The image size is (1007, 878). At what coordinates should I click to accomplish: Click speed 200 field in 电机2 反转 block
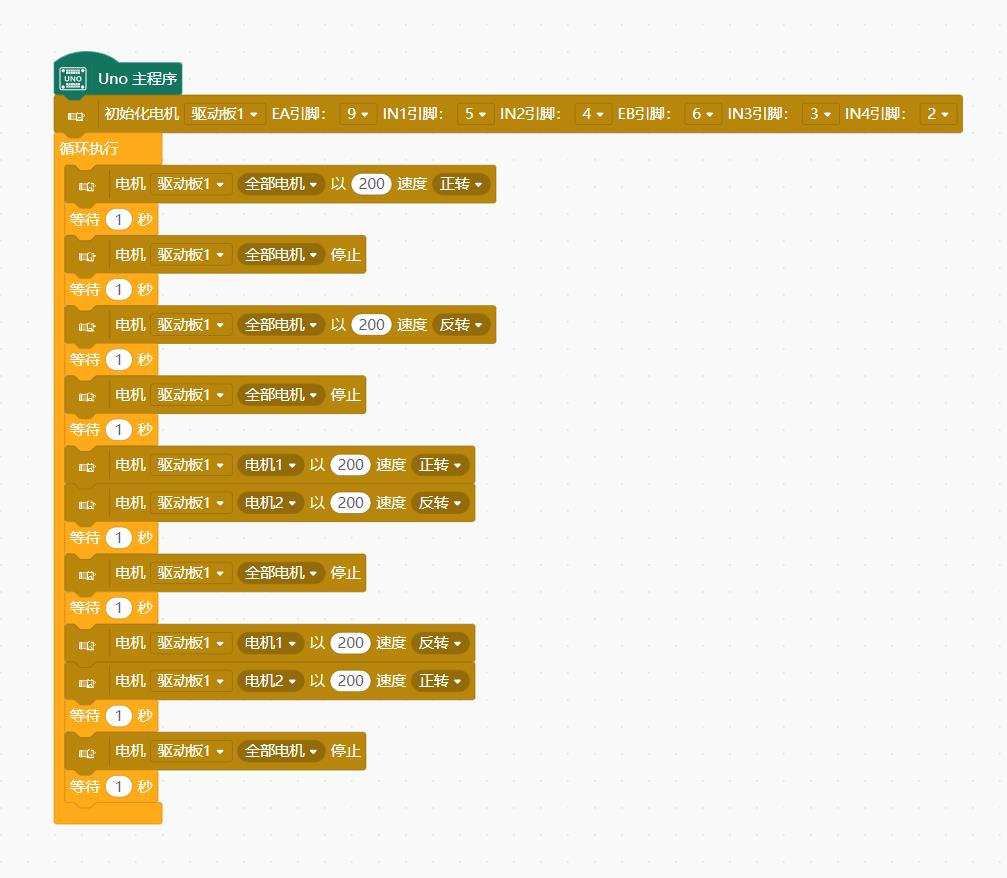(351, 502)
